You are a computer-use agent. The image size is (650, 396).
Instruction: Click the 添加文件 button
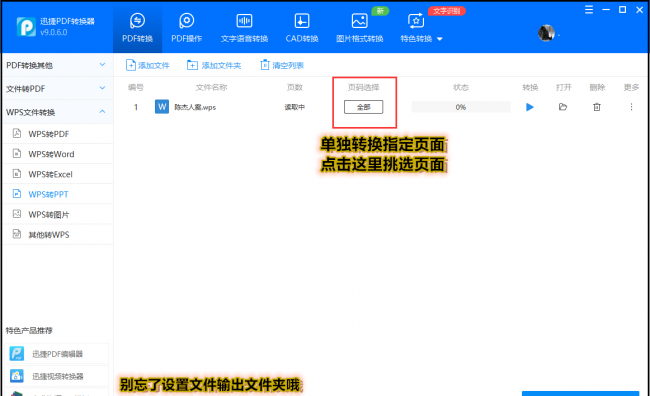point(148,65)
